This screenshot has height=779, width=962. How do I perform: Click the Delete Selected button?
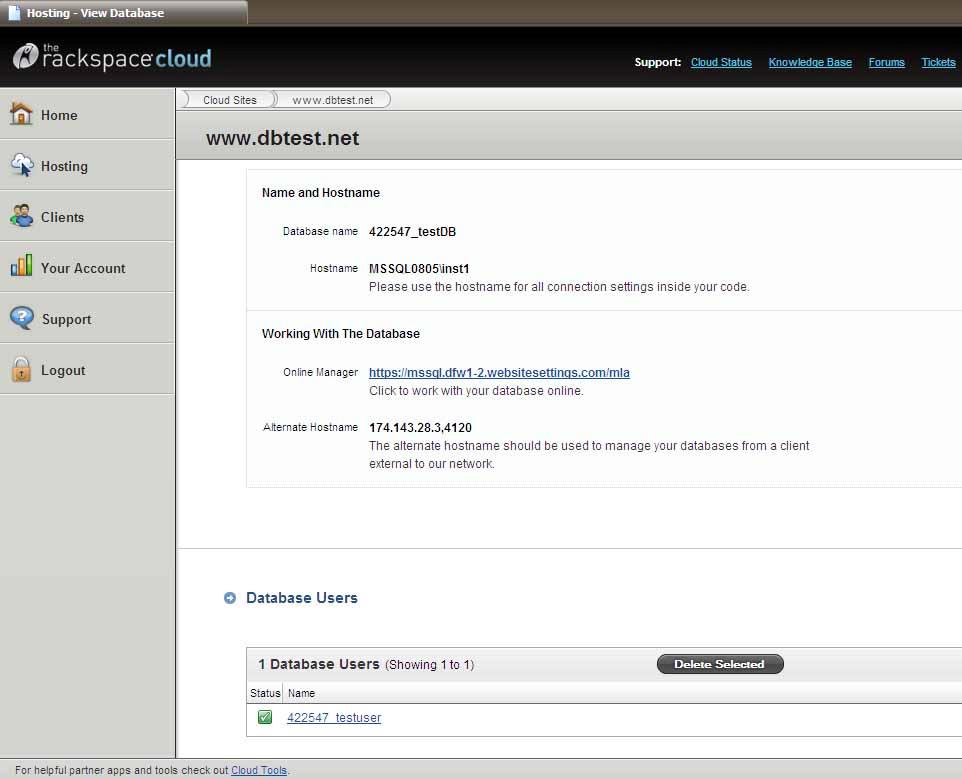(720, 664)
